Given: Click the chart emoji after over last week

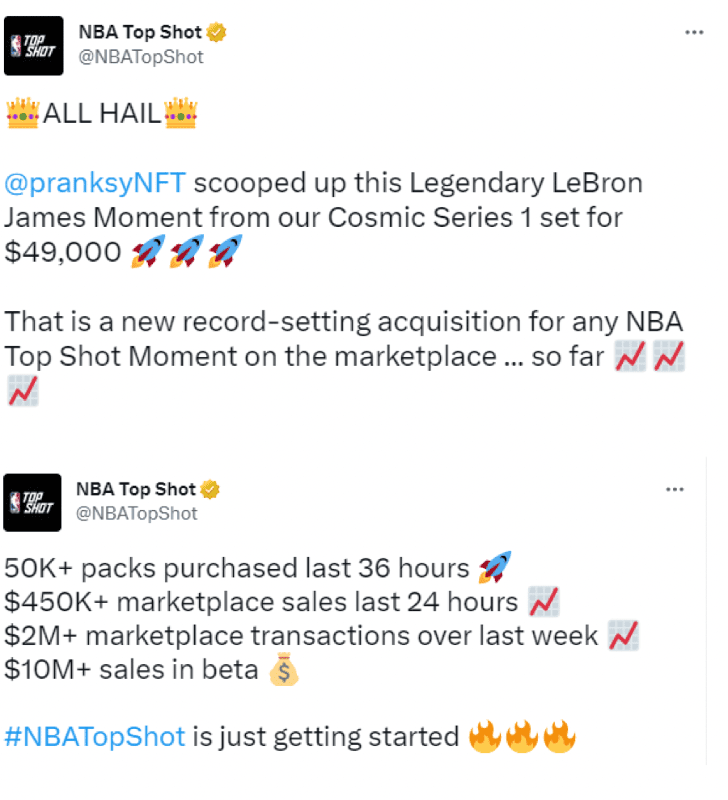Looking at the screenshot, I should (623, 636).
